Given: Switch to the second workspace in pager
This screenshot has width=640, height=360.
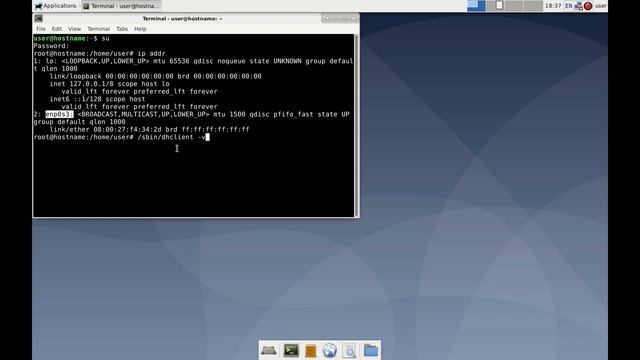Looking at the screenshot, I should 495,6.
